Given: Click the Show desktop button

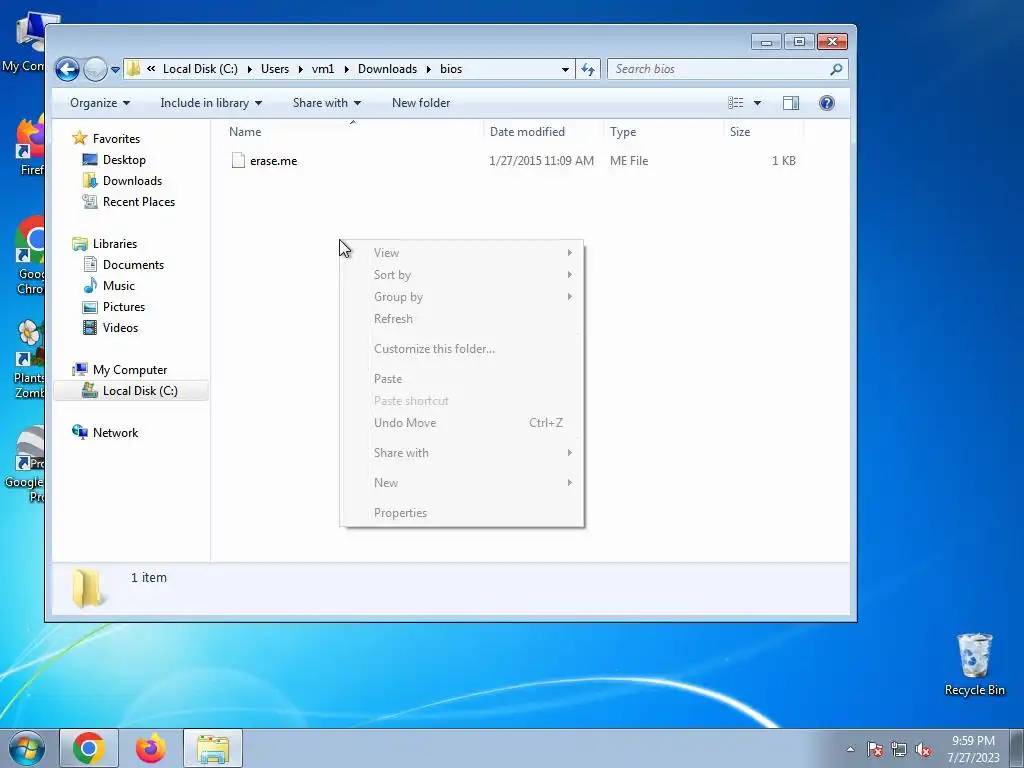Looking at the screenshot, I should [1017, 748].
